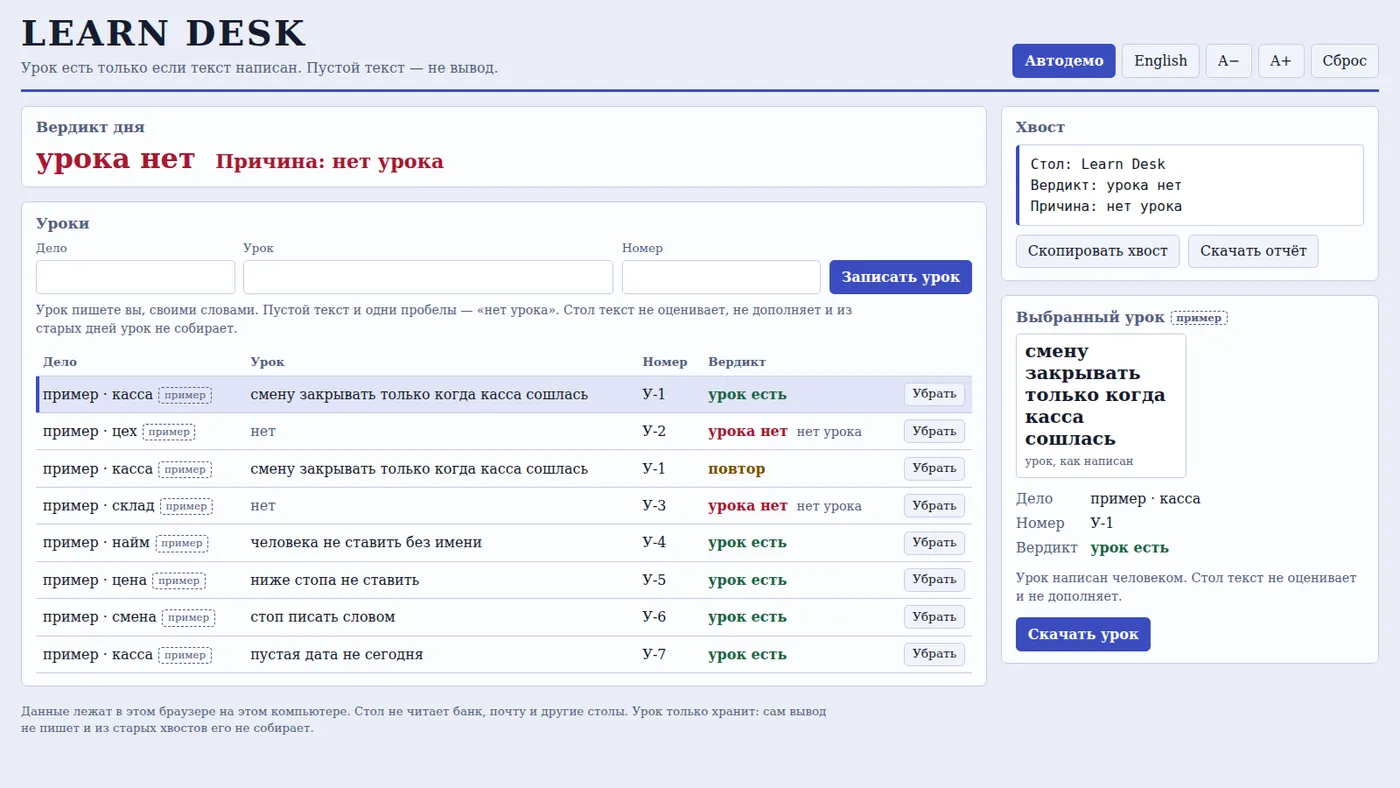Remove the пример · цех row У-2
This screenshot has height=788, width=1400.
click(x=934, y=431)
